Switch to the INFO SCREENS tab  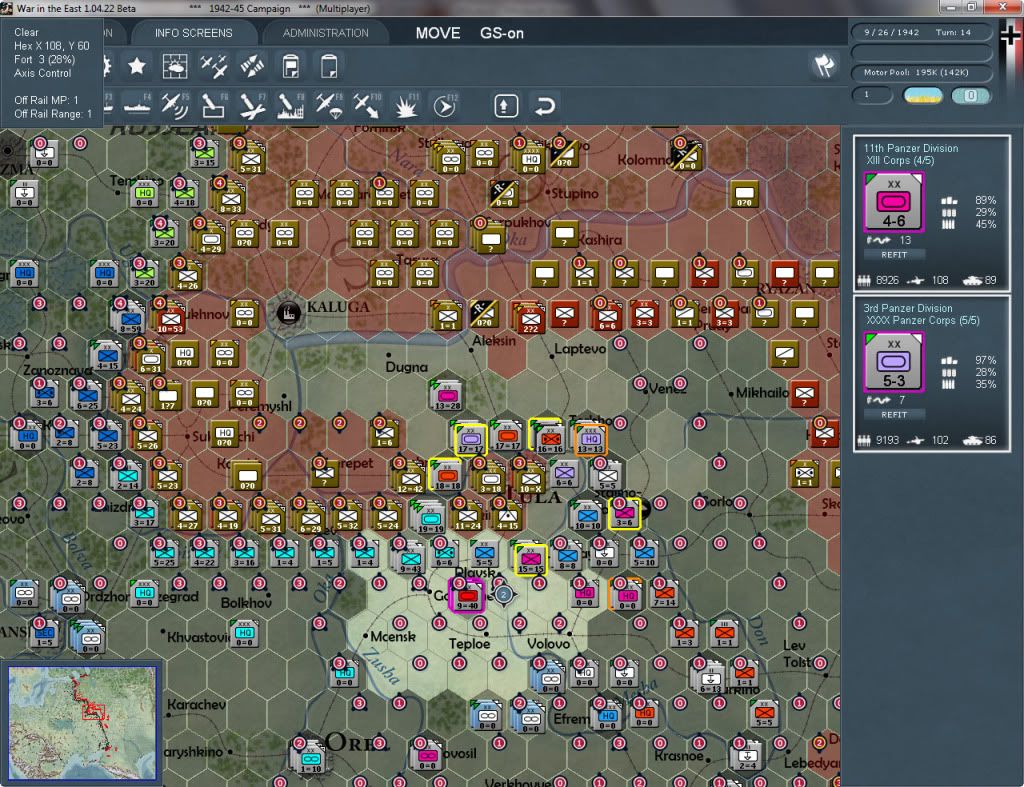[193, 33]
